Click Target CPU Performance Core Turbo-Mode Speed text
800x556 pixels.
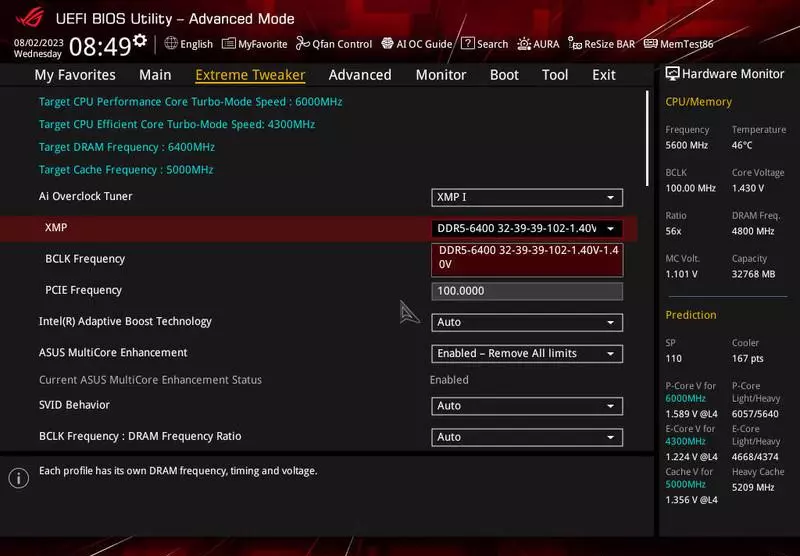[x=190, y=102]
